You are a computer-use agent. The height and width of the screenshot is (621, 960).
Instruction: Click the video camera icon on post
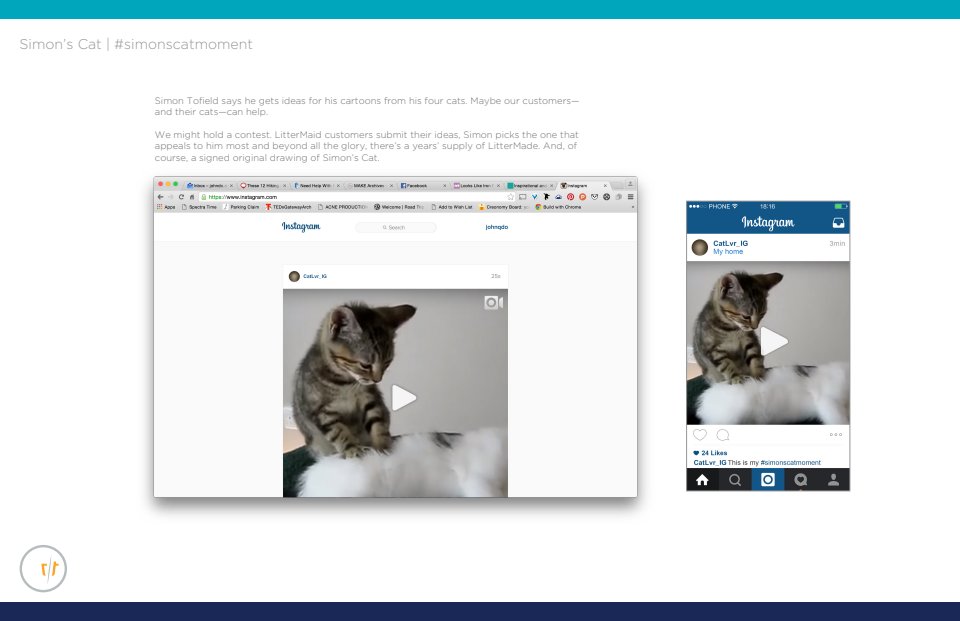point(493,303)
